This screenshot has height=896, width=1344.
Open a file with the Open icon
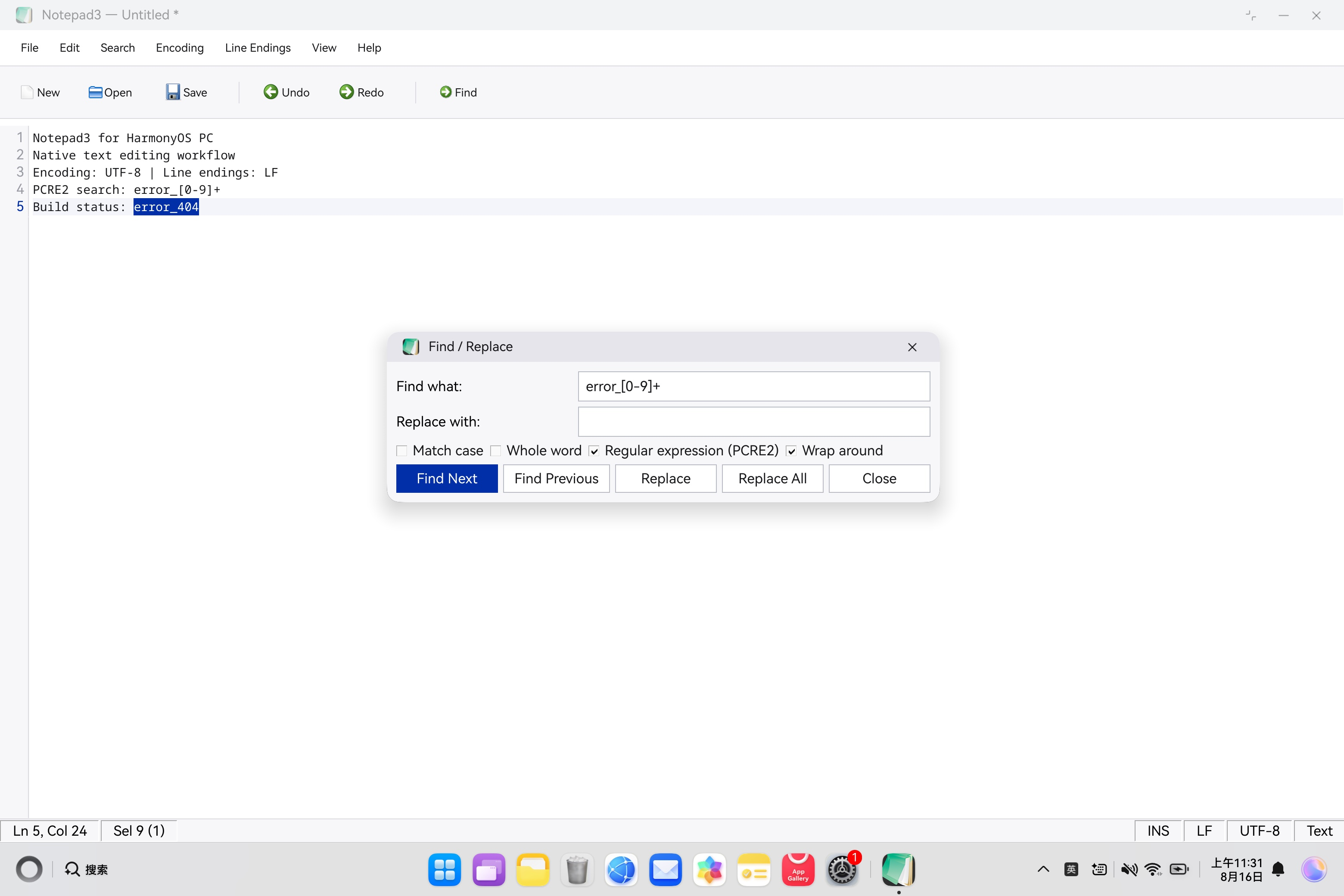[x=96, y=92]
